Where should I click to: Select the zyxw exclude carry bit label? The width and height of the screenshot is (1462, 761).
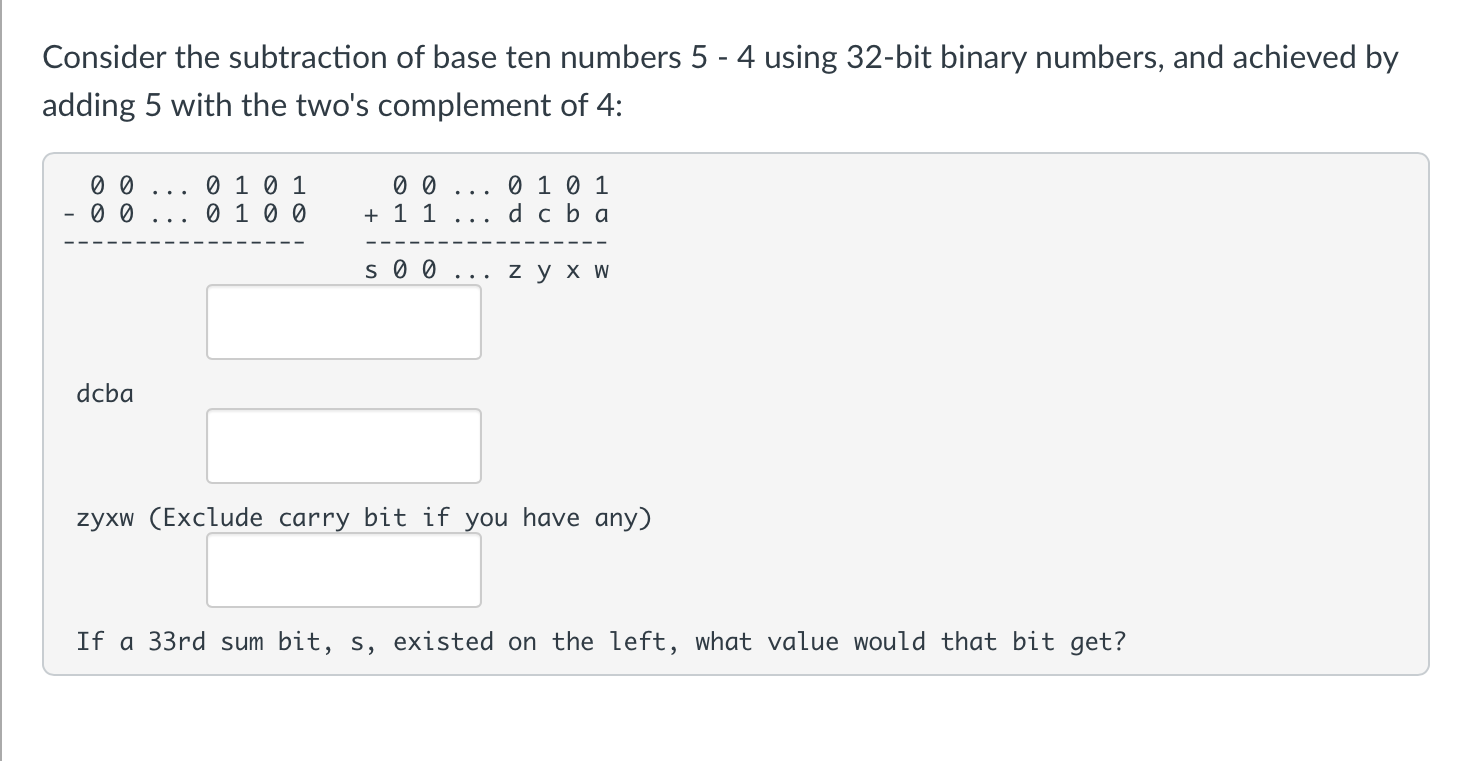pyautogui.click(x=364, y=518)
